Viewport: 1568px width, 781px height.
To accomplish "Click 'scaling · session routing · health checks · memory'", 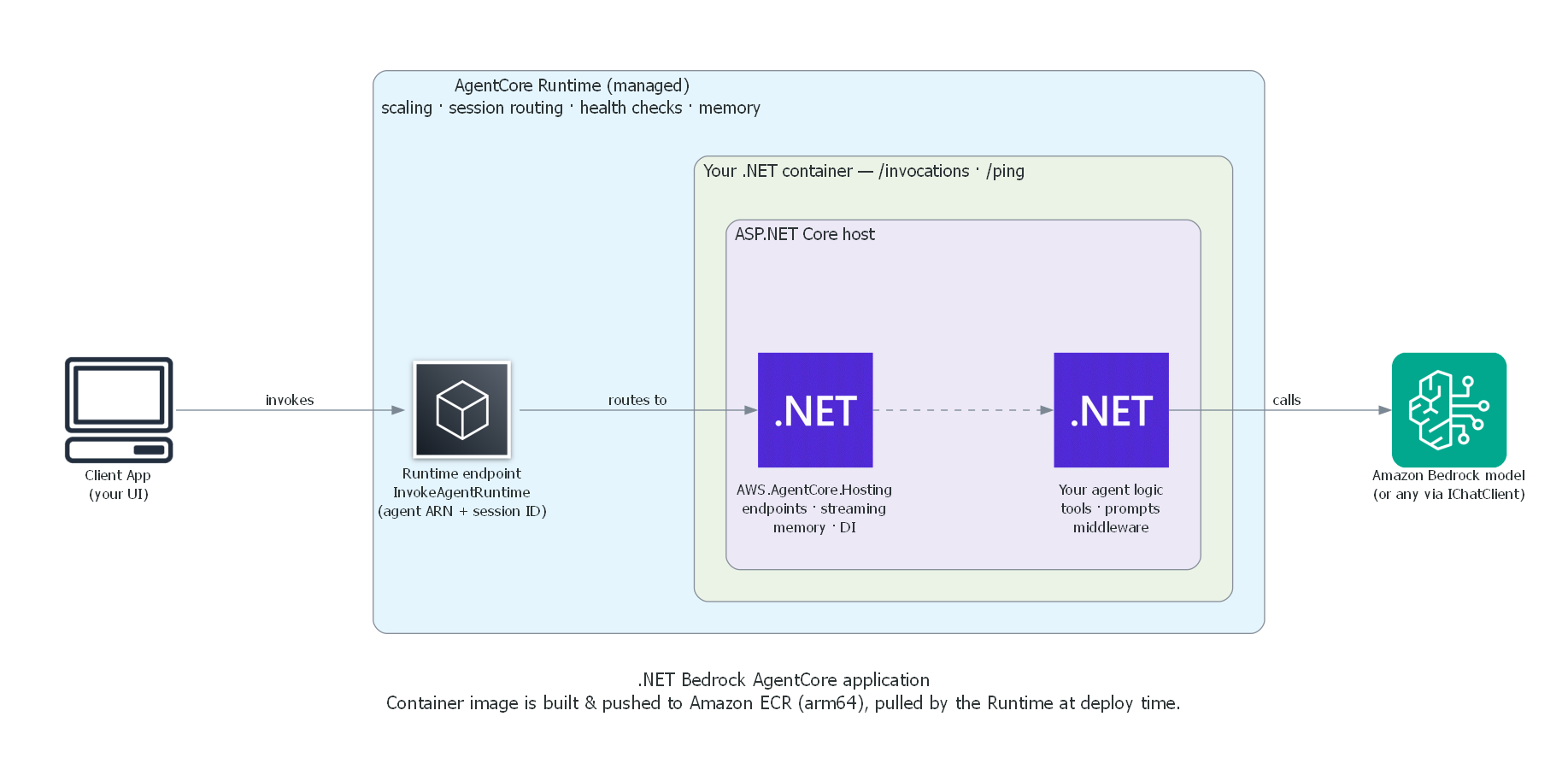I will pos(571,108).
